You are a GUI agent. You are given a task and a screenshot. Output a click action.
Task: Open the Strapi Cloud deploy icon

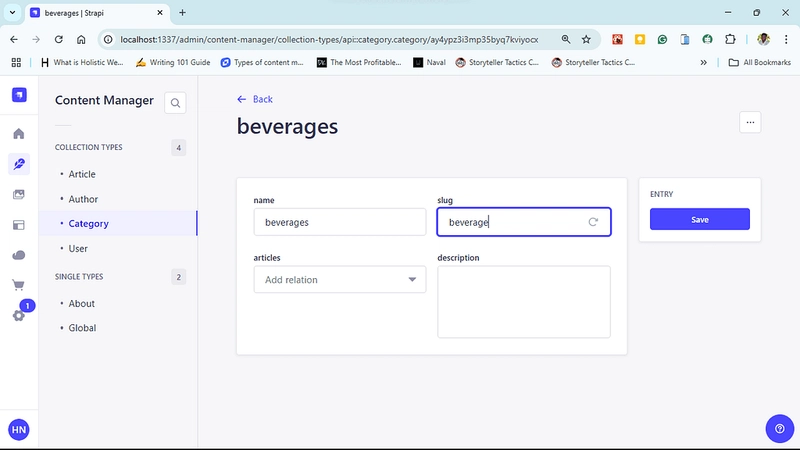coord(19,255)
